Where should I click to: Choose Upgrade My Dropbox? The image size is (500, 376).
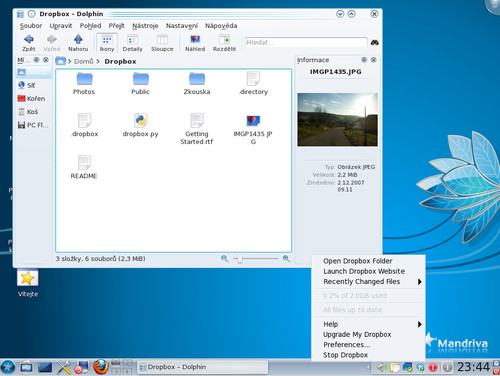coord(357,334)
